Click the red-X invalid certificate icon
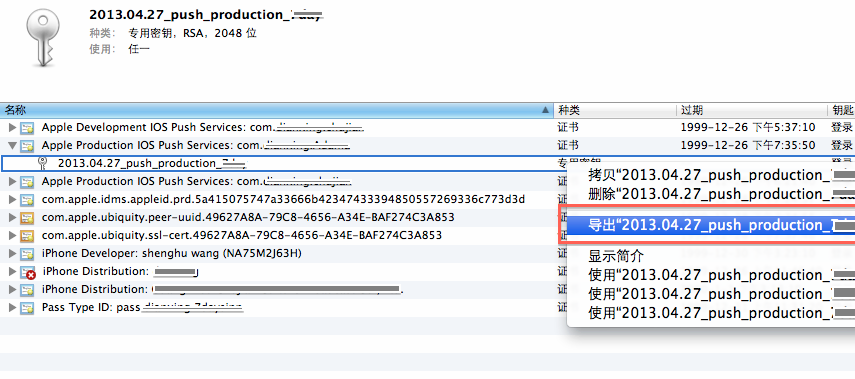The width and height of the screenshot is (855, 379). [28, 272]
